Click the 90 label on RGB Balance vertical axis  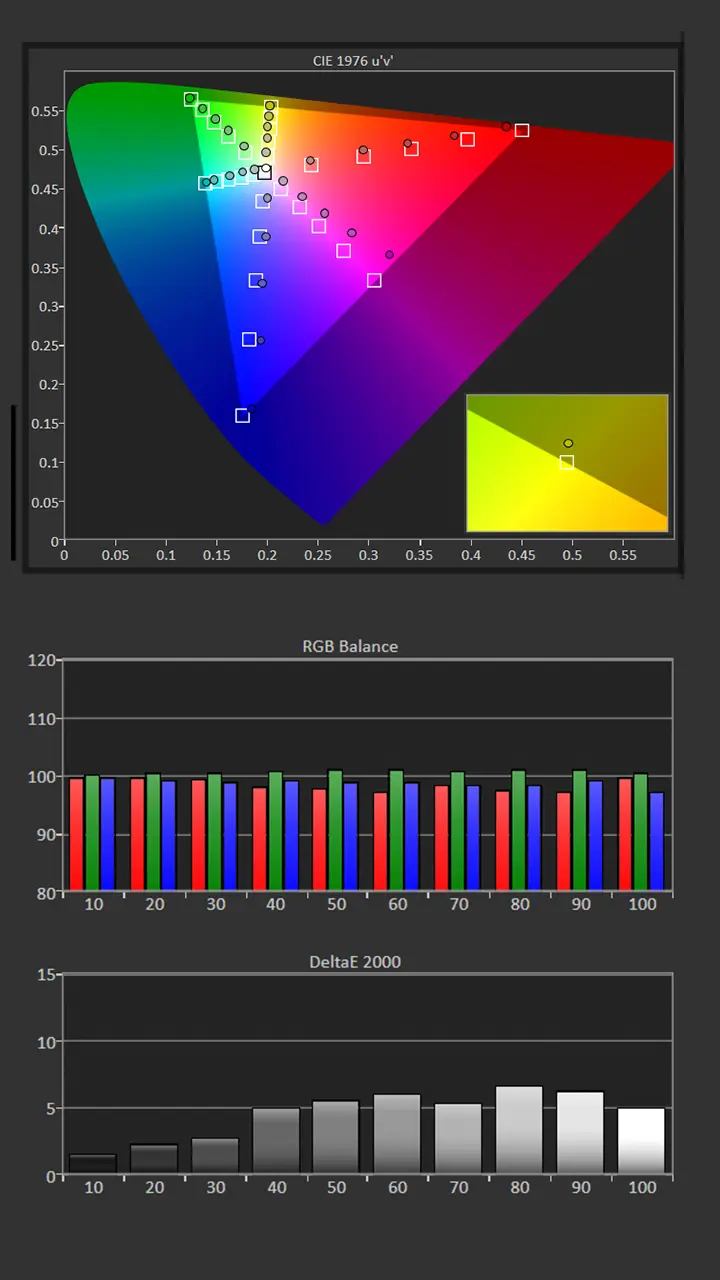tap(46, 835)
